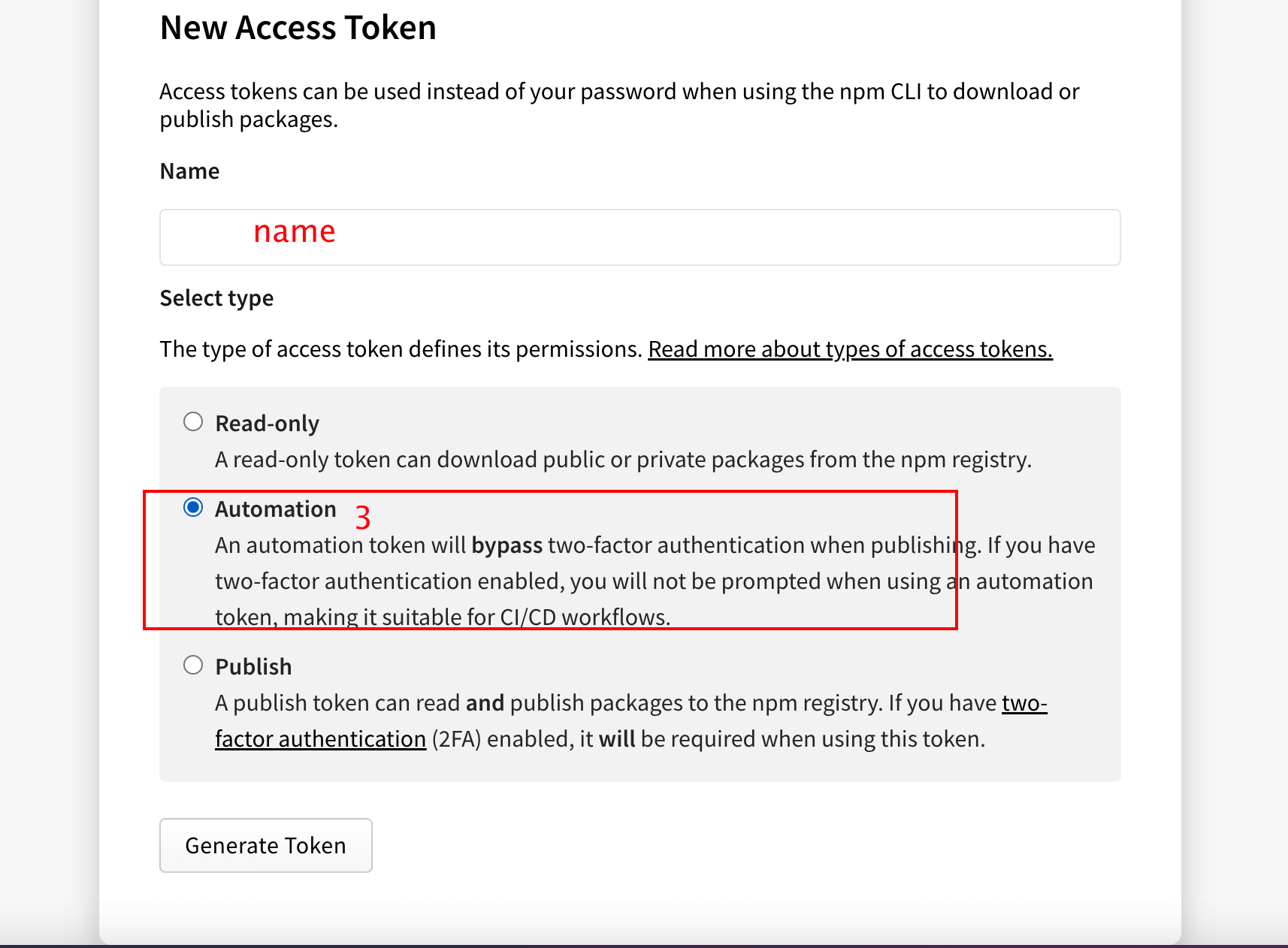Click the intro paragraph about npm CLI
The width and height of the screenshot is (1288, 948).
click(620, 105)
